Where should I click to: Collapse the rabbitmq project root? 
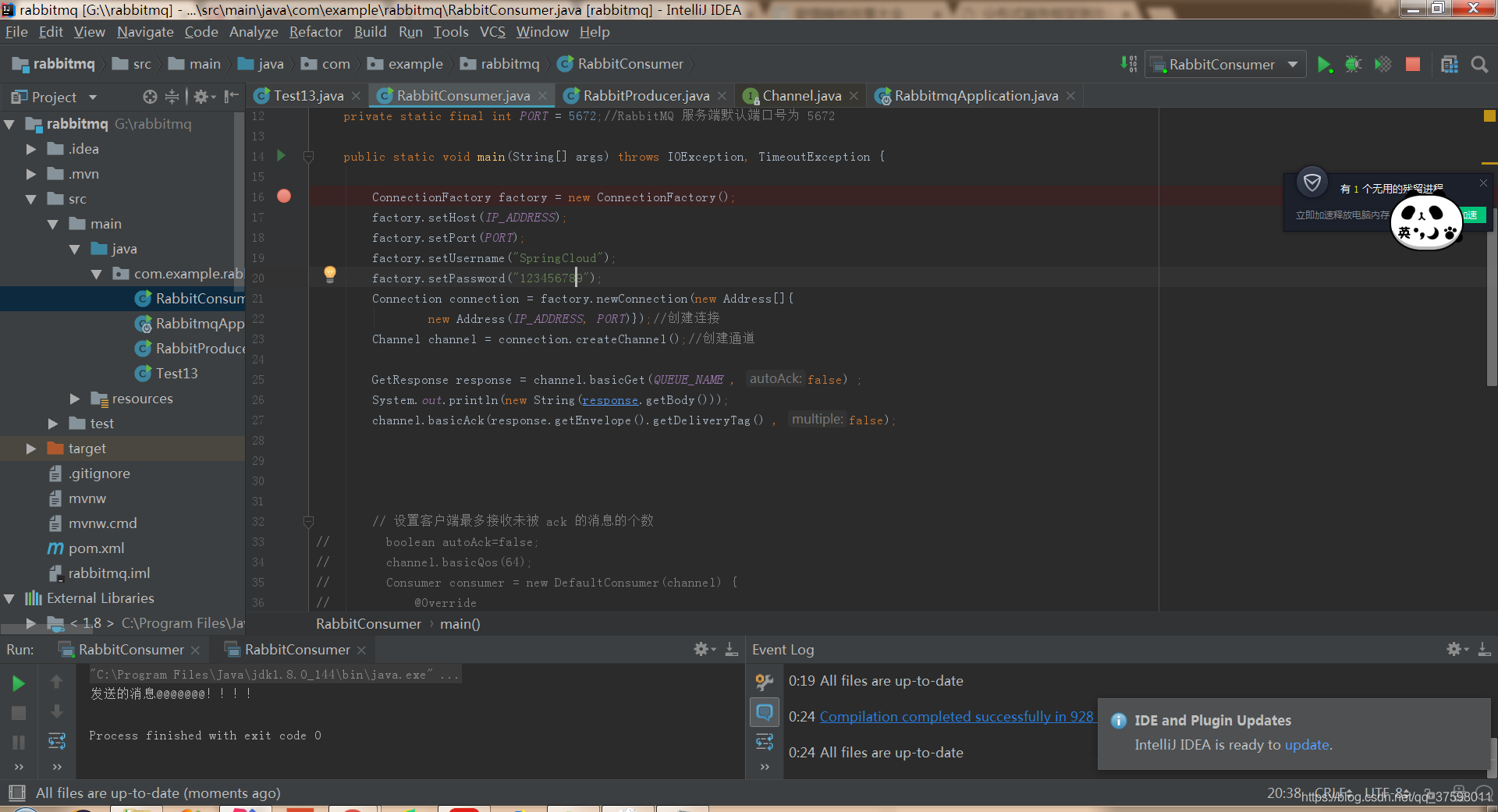pyautogui.click(x=9, y=124)
